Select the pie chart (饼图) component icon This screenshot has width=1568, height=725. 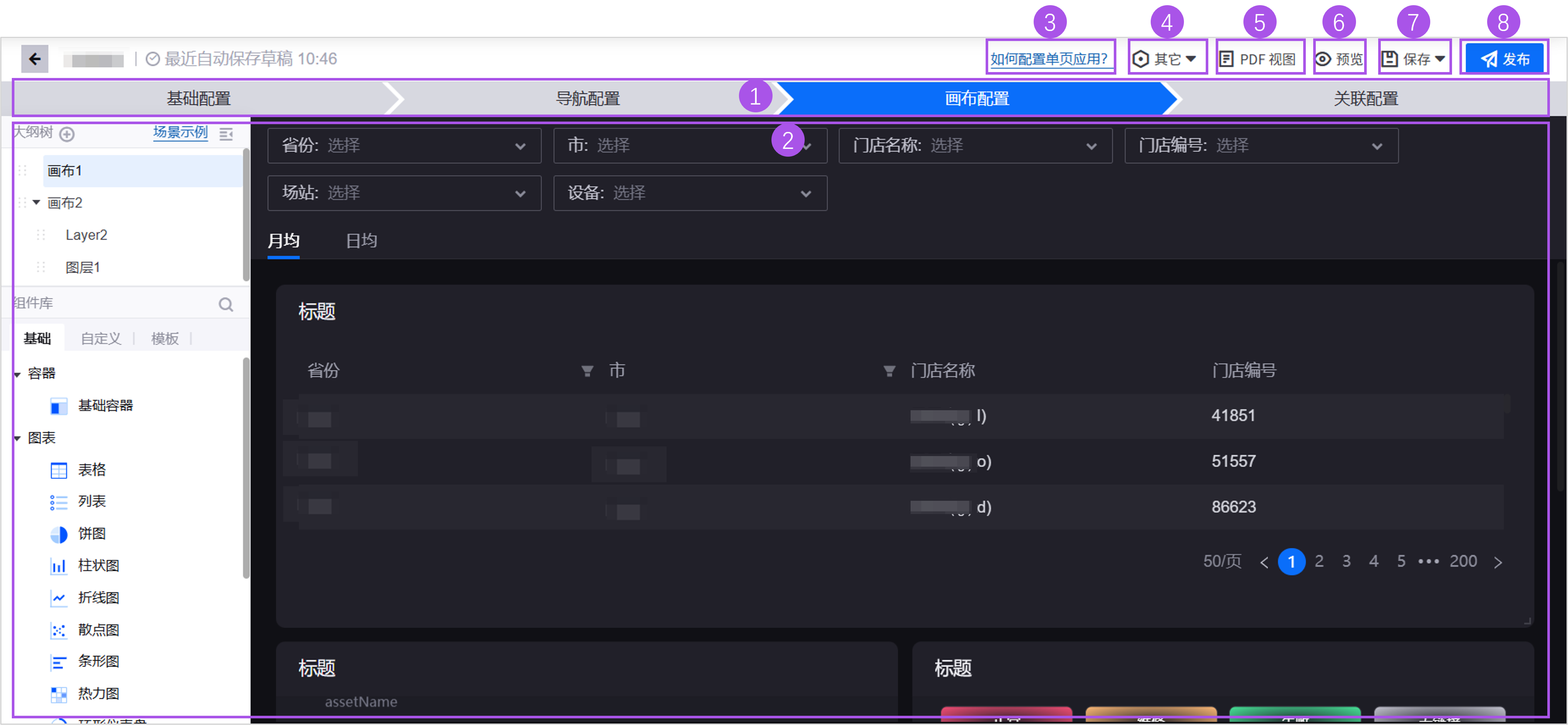click(58, 534)
